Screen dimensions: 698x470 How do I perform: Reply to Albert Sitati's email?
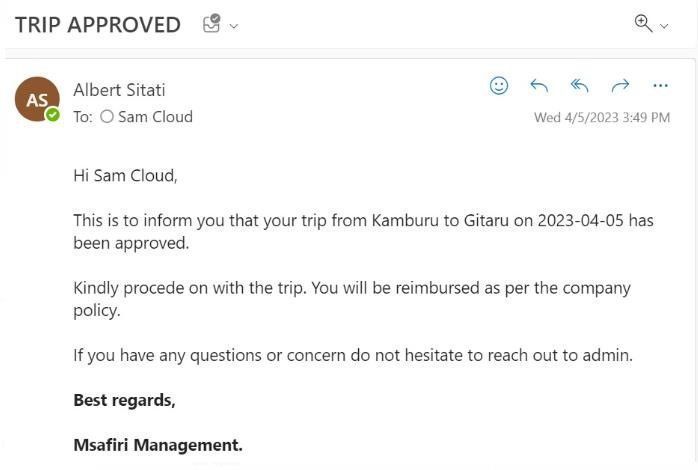point(539,86)
